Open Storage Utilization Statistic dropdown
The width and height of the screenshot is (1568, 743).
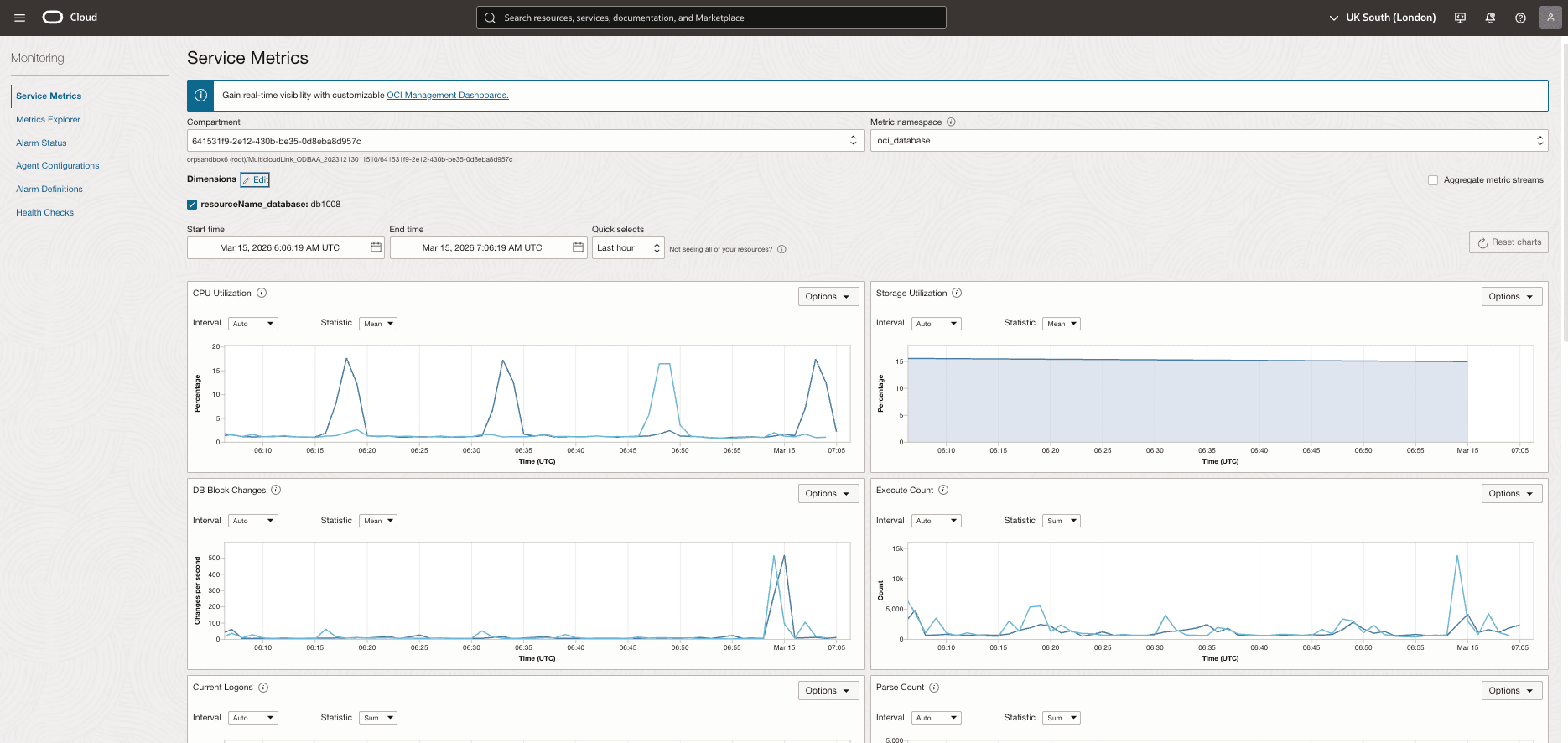[1062, 324]
